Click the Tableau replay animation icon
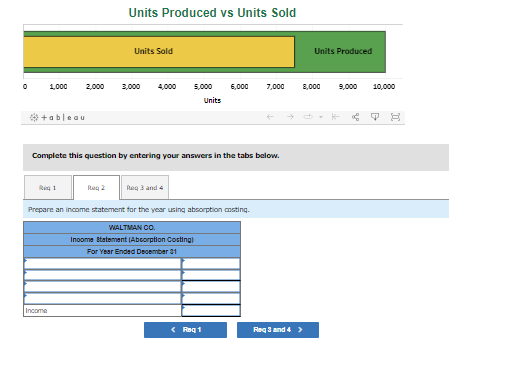The width and height of the screenshot is (510, 367). [x=308, y=117]
